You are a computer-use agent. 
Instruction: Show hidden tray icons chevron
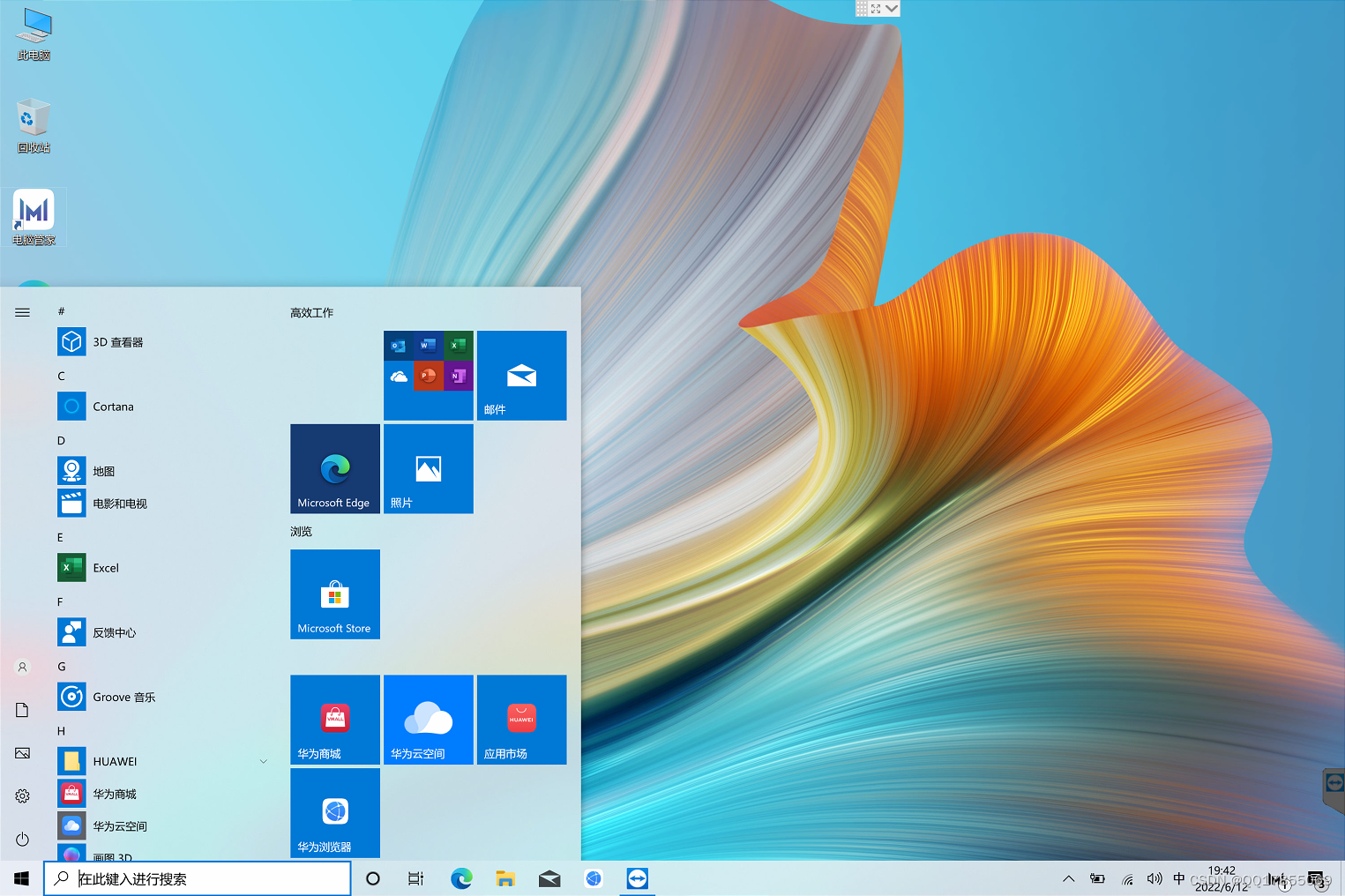click(x=1069, y=878)
